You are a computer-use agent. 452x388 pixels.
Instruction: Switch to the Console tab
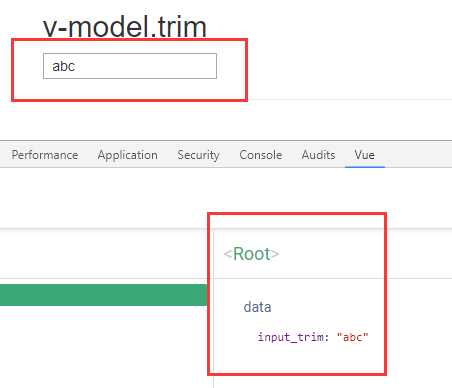261,155
